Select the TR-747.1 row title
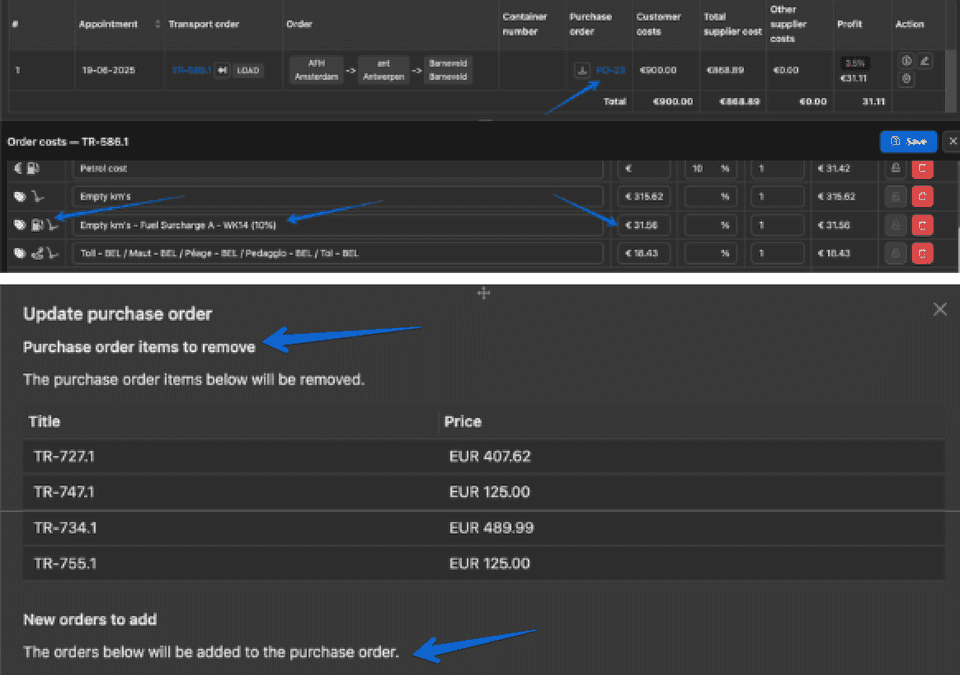 [64, 492]
